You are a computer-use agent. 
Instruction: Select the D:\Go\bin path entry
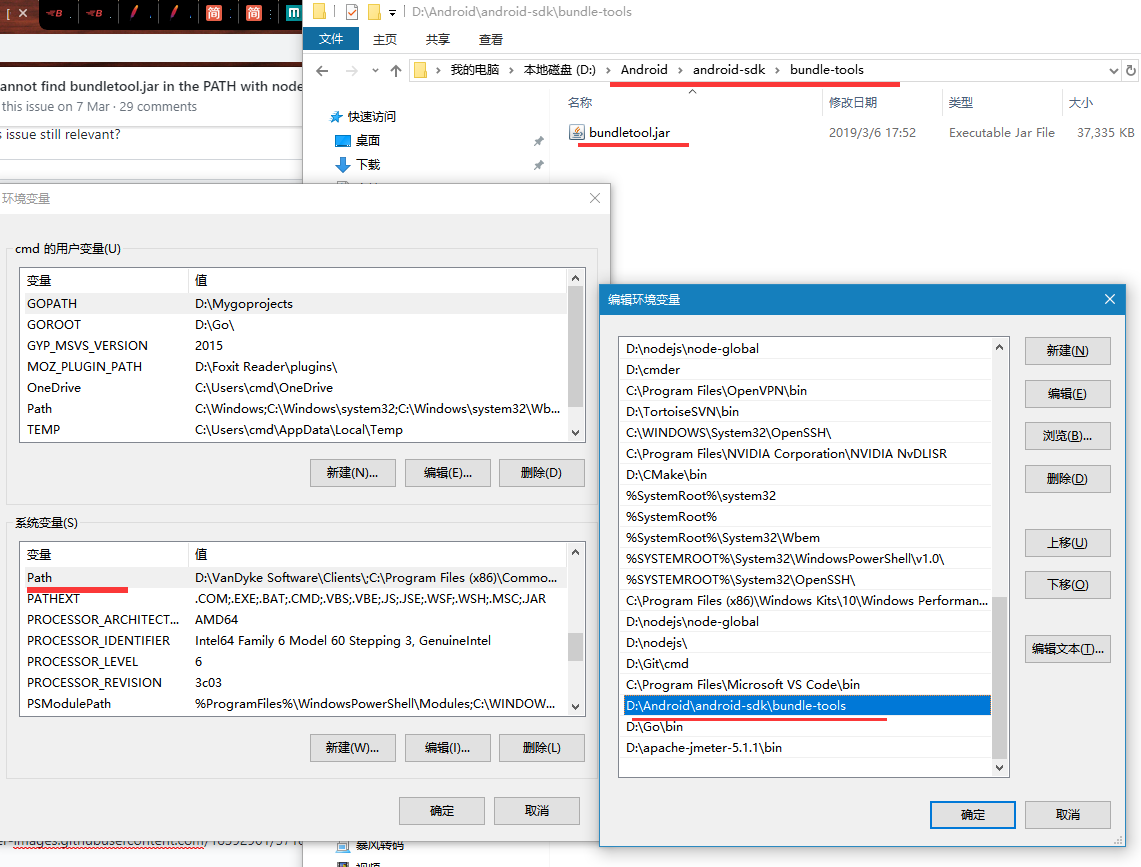[x=655, y=727]
